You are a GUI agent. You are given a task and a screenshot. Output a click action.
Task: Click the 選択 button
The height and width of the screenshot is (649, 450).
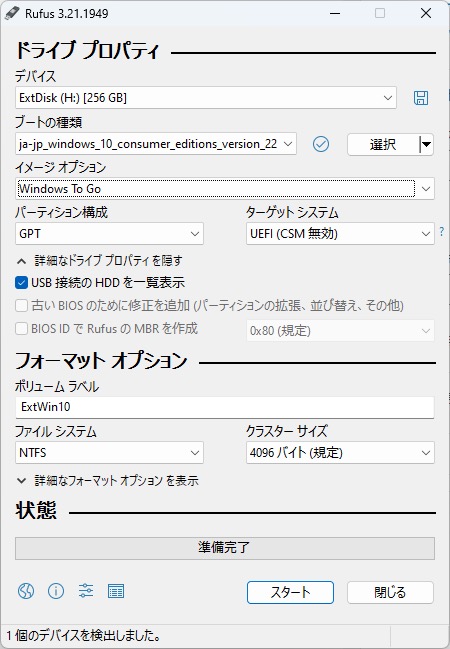click(383, 144)
